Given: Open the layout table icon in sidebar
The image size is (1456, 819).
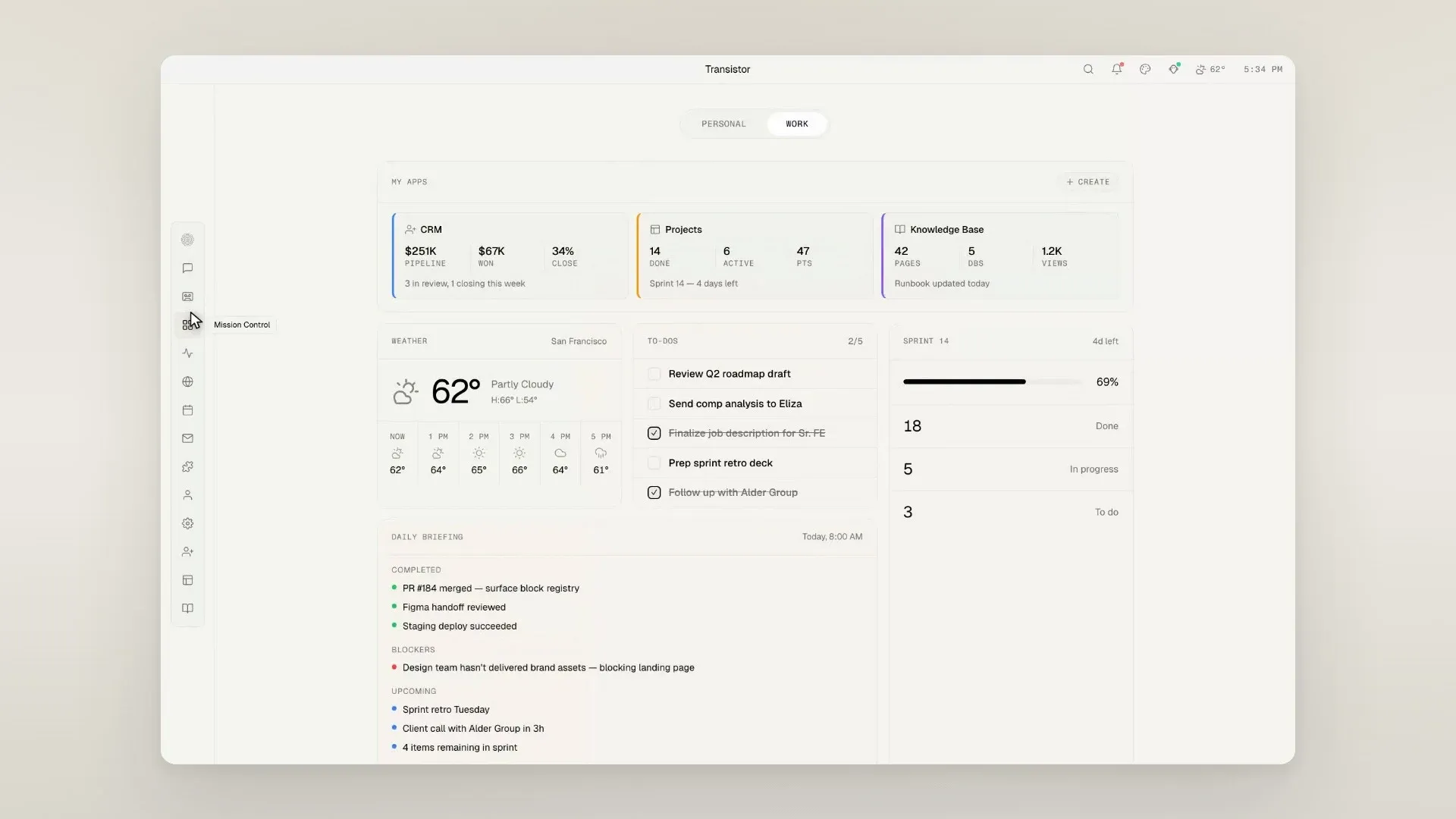Looking at the screenshot, I should pyautogui.click(x=187, y=580).
